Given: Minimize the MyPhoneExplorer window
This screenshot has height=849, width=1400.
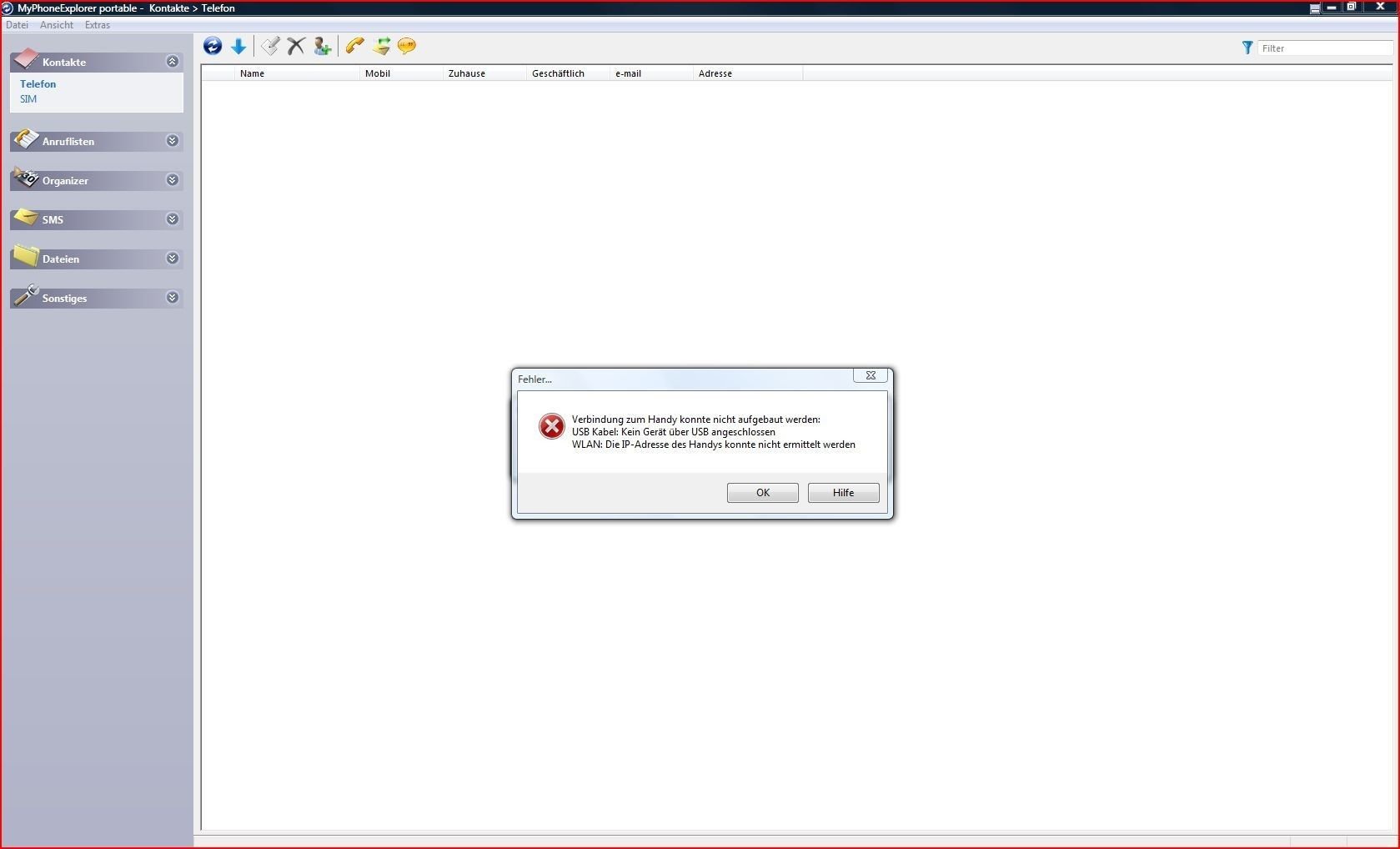Looking at the screenshot, I should click(x=1332, y=7).
